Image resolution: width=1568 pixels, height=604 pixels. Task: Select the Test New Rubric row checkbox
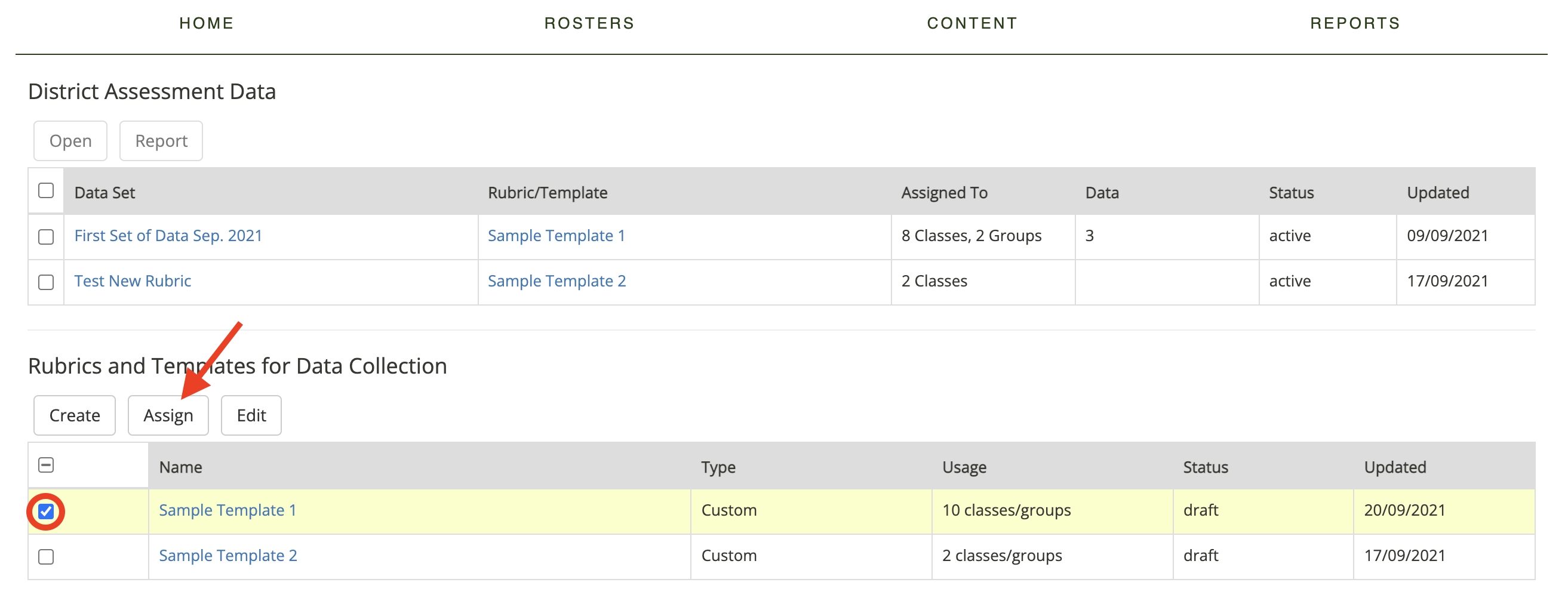point(45,282)
